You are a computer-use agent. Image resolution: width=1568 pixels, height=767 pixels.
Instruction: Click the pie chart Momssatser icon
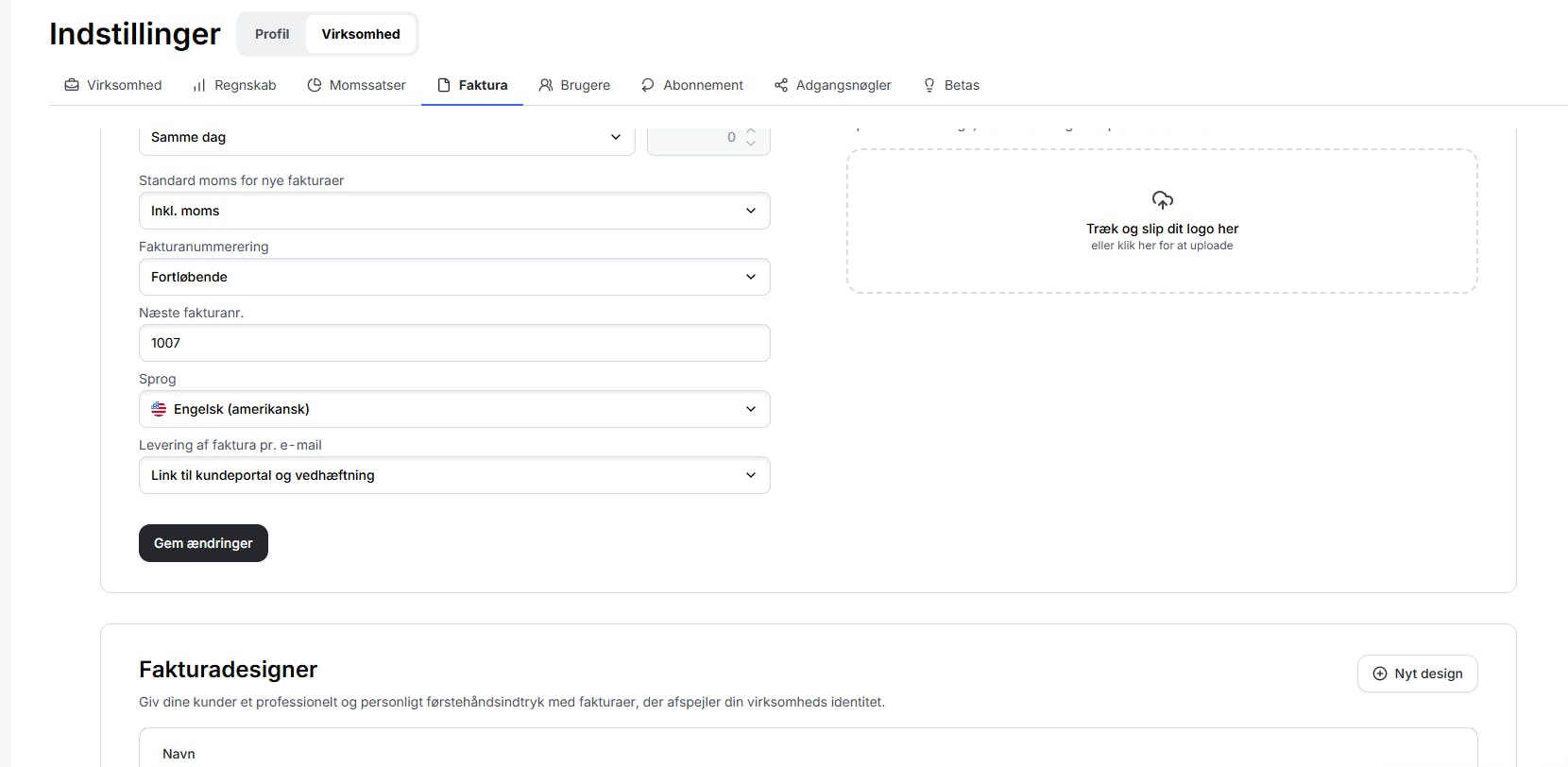pos(315,85)
